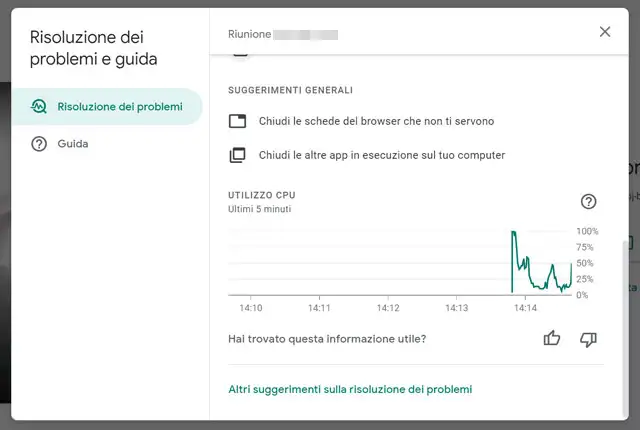
Task: Click the 'Hai trovato questa informazione utile?' text
Action: click(327, 339)
